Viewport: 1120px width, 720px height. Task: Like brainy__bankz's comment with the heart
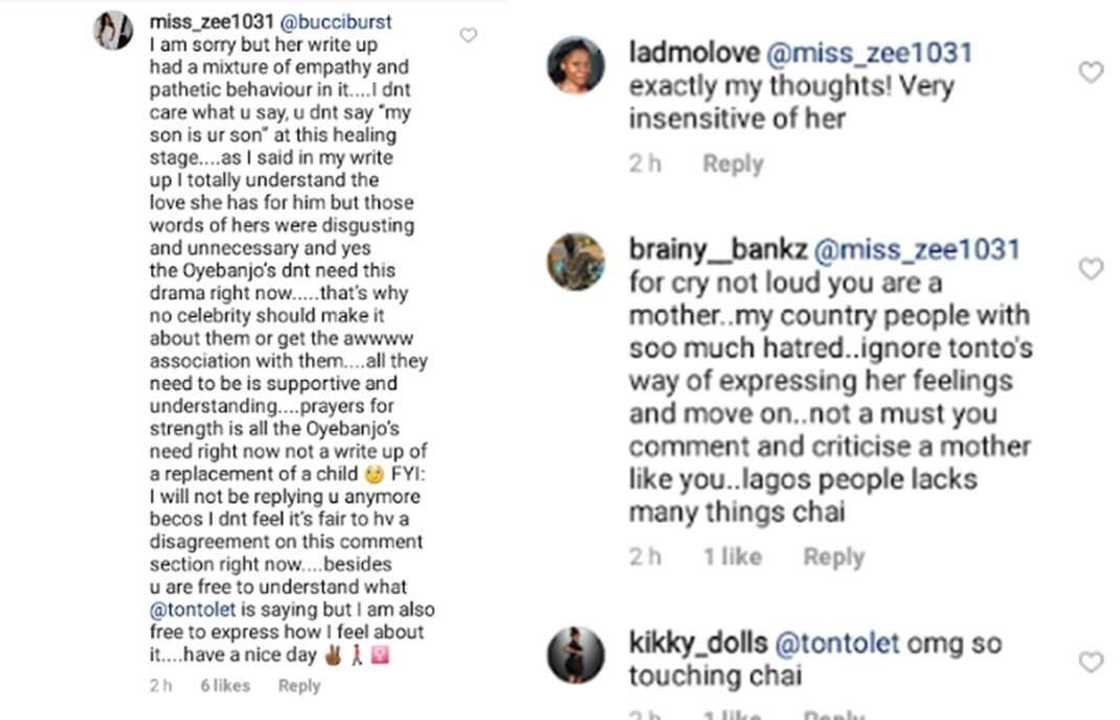(x=1090, y=268)
